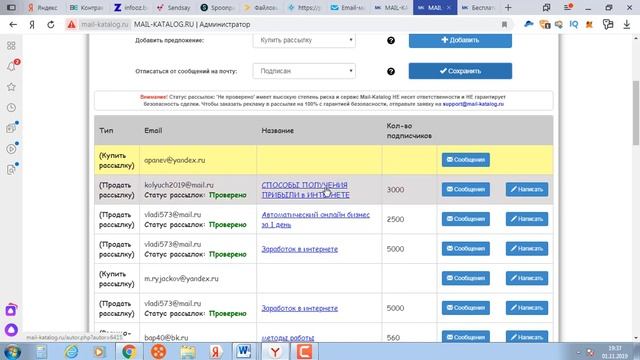Open "Подписан" subscription dropdown
640x360 pixels.
pos(304,71)
